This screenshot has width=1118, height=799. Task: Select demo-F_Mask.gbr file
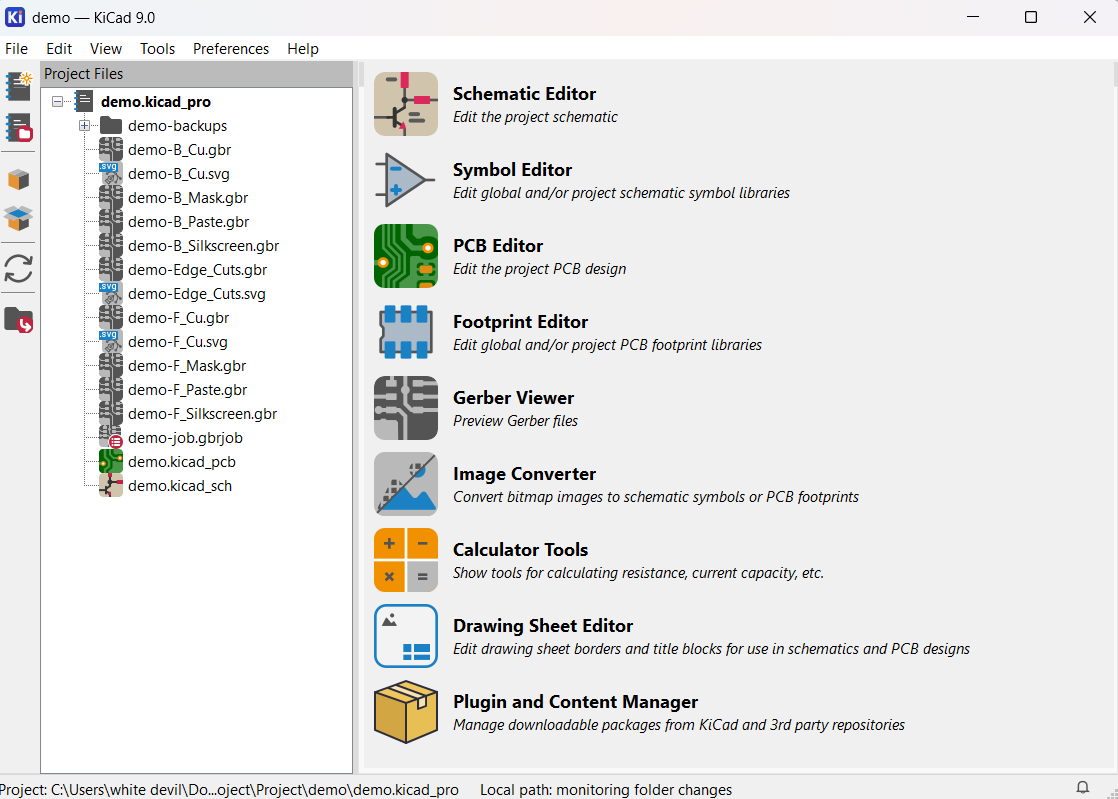[x=187, y=366]
